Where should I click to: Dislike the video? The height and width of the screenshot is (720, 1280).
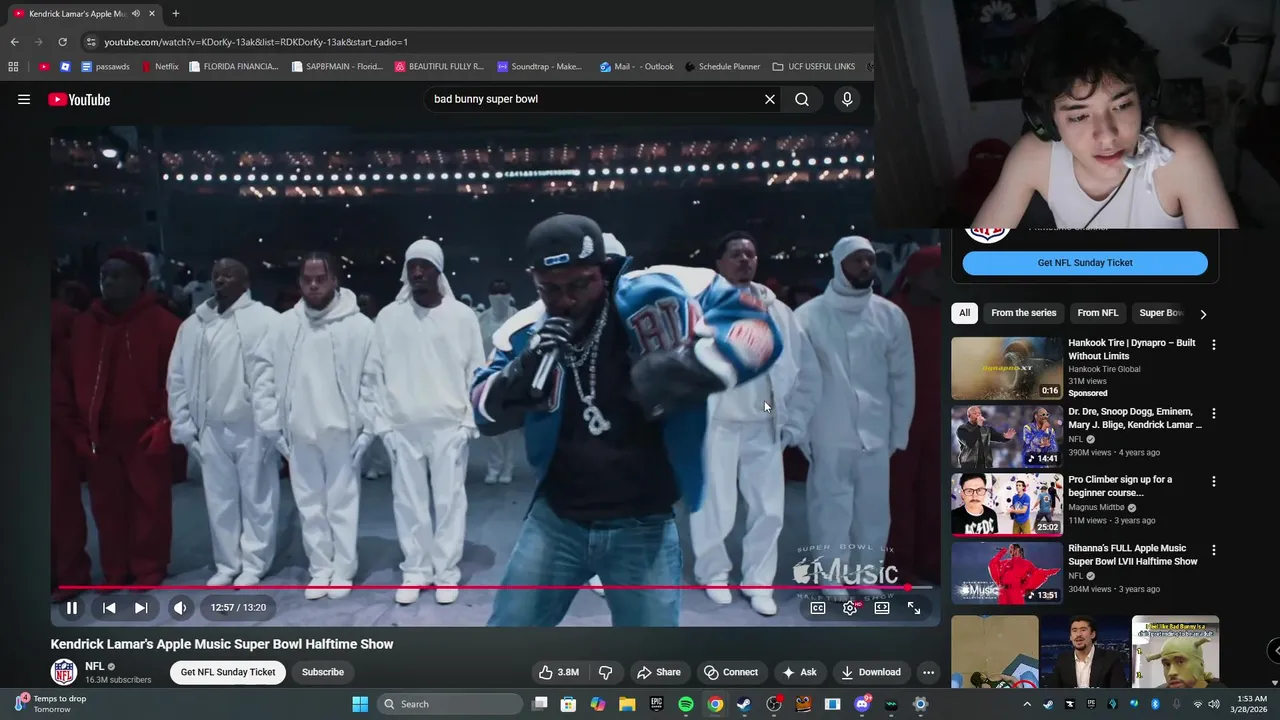(x=605, y=672)
